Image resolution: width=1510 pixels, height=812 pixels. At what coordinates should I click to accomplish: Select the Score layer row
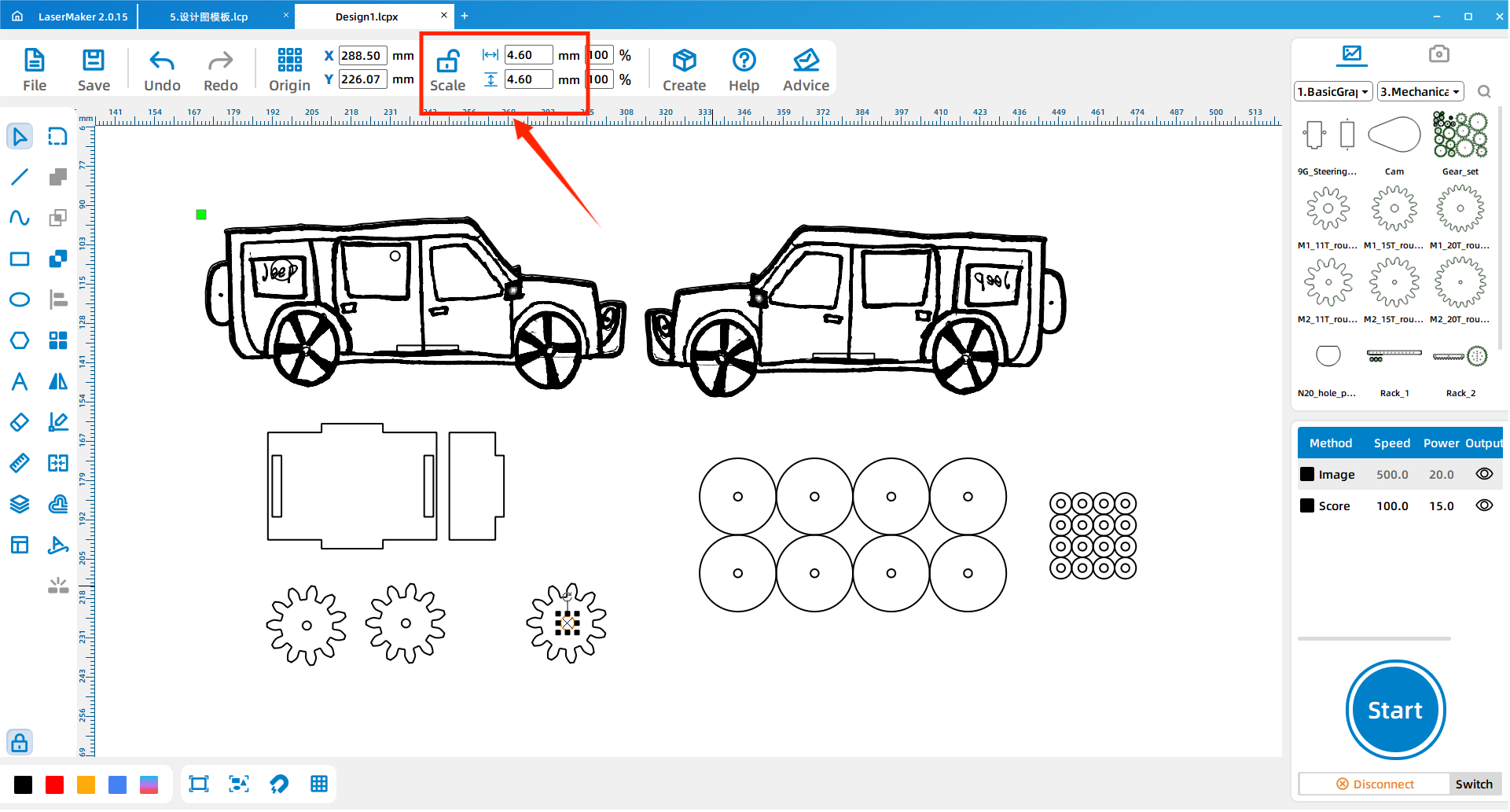point(1400,505)
